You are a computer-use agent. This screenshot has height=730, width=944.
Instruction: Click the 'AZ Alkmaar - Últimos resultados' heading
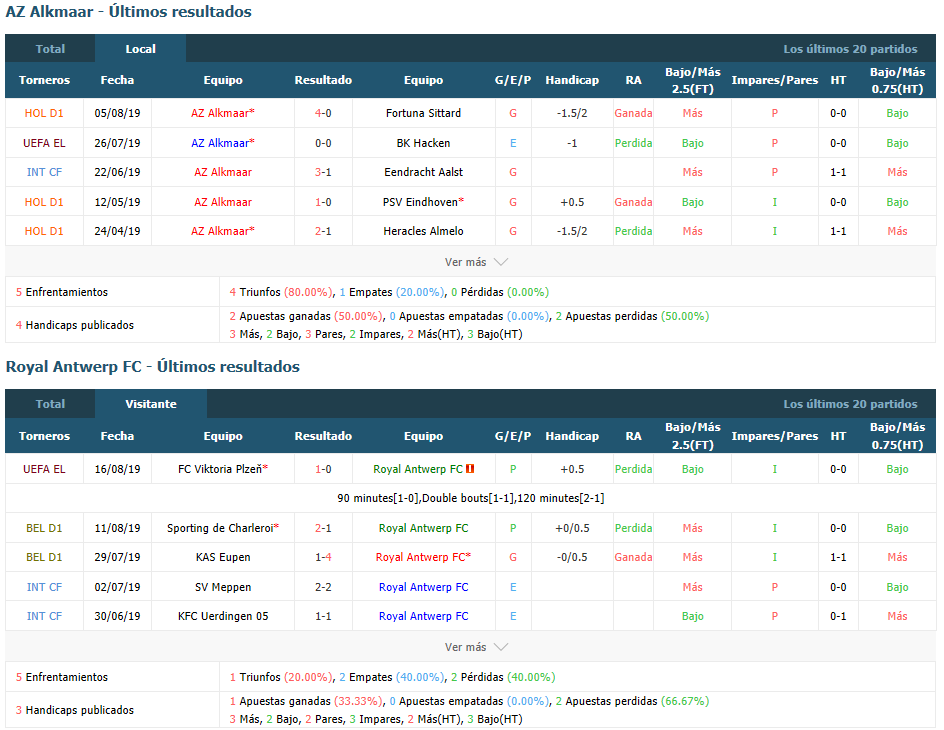128,12
